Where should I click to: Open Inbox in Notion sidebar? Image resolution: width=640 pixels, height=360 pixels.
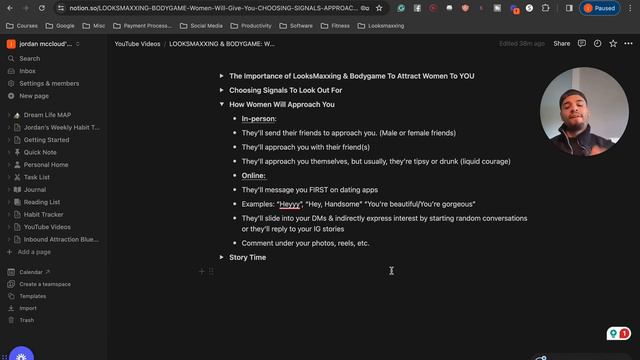(27, 71)
